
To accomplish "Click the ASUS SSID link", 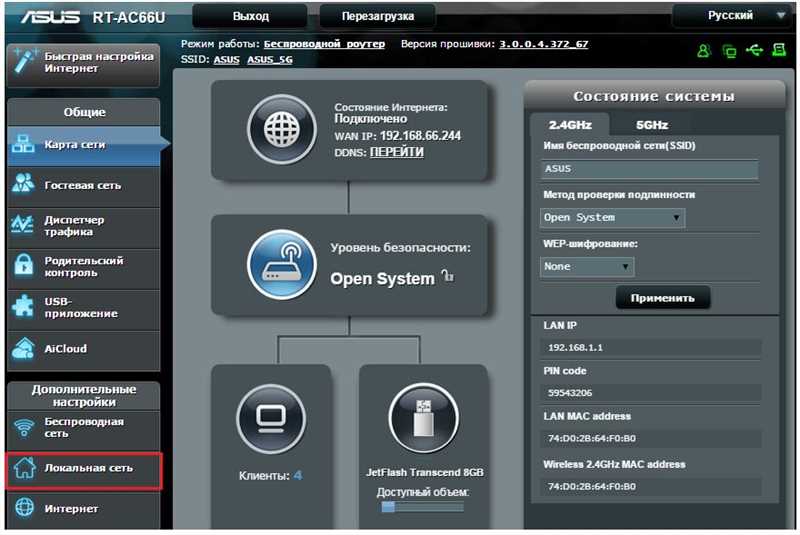I will 227,60.
